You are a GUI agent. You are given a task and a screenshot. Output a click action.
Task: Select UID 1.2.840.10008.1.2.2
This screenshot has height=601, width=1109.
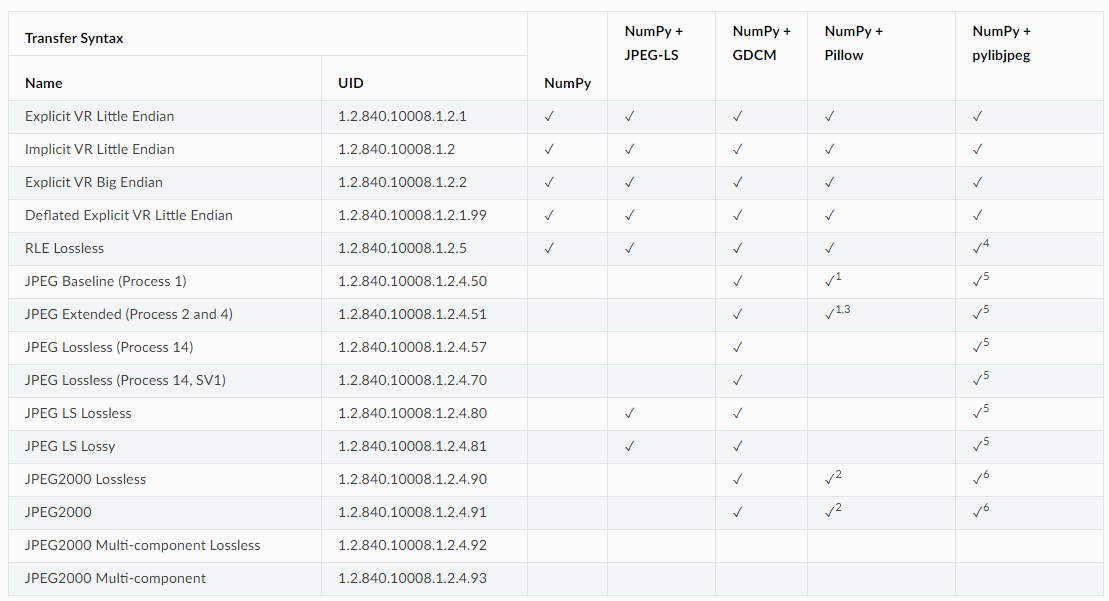click(x=402, y=182)
